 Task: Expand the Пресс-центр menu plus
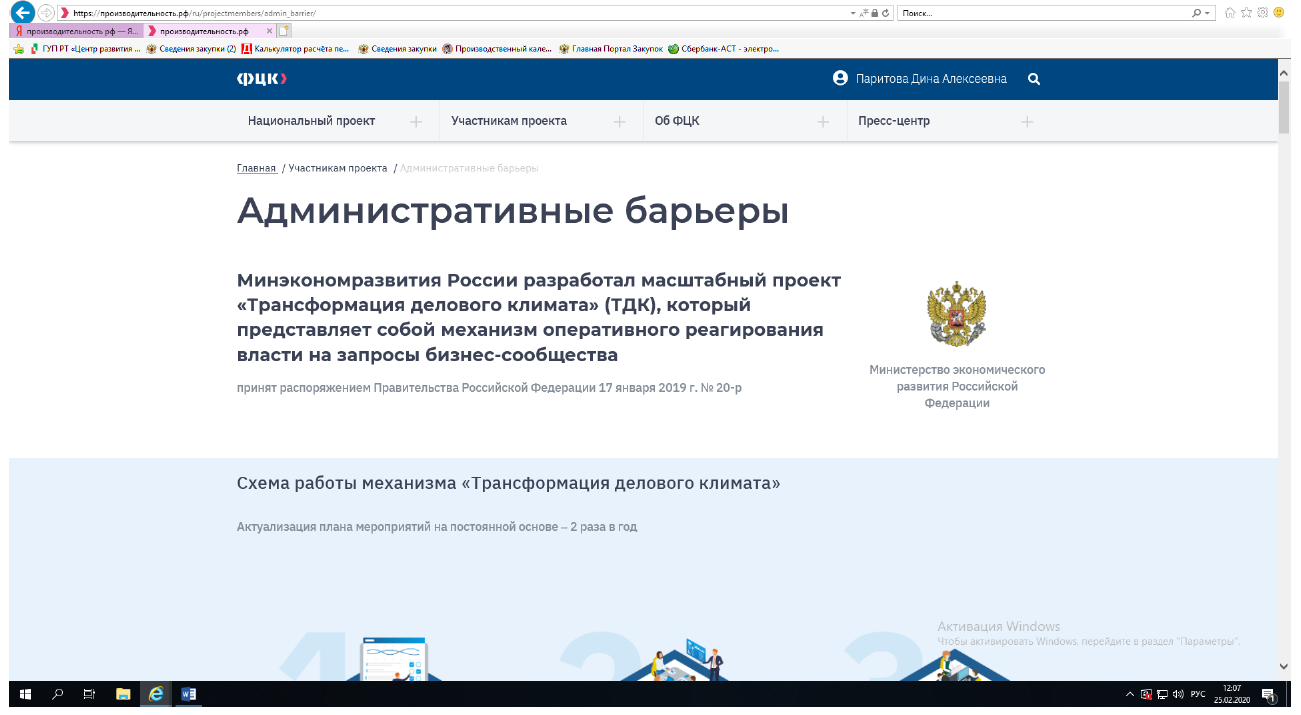click(x=1027, y=122)
